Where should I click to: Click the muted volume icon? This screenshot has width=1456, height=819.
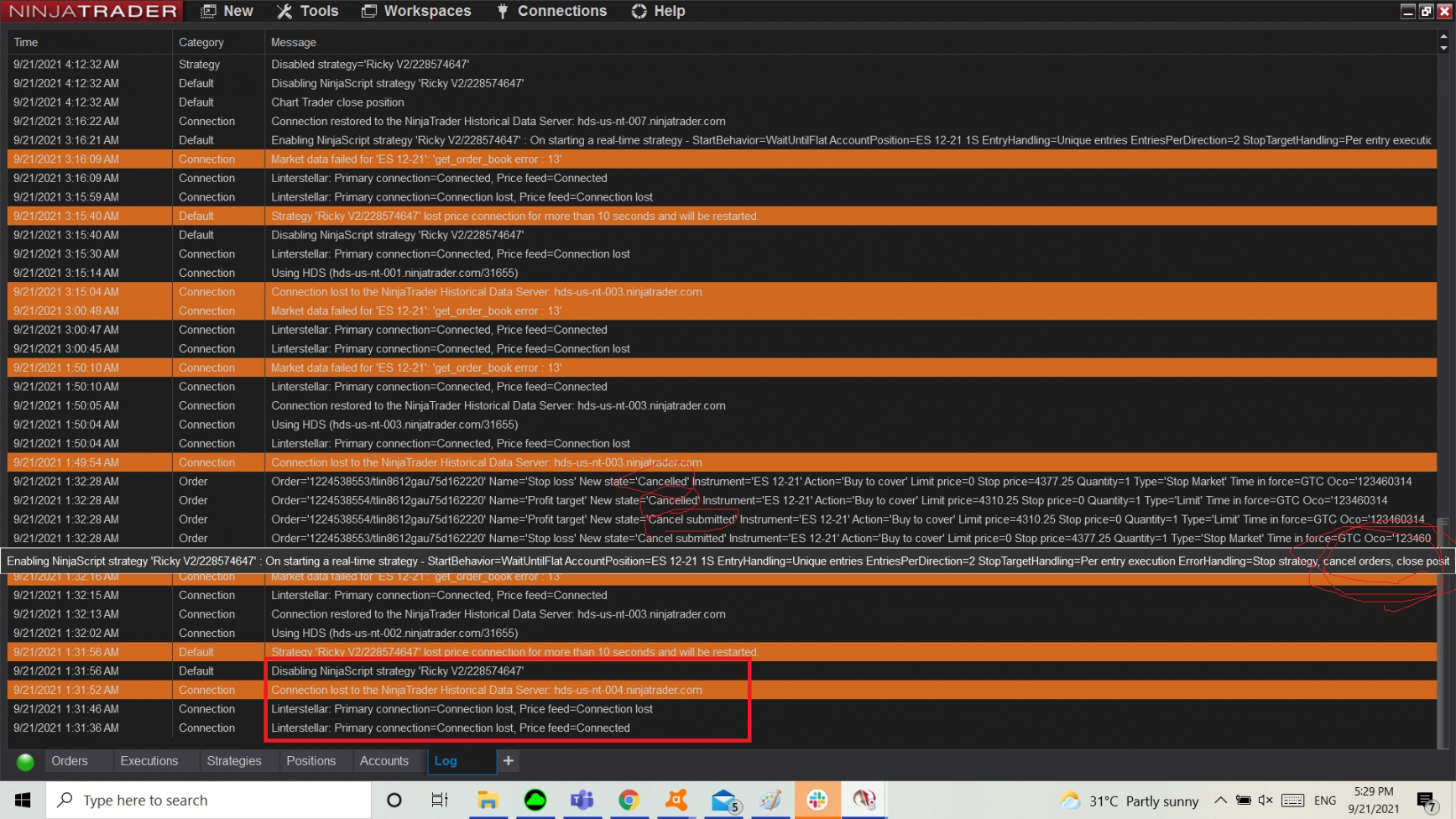(x=1266, y=801)
